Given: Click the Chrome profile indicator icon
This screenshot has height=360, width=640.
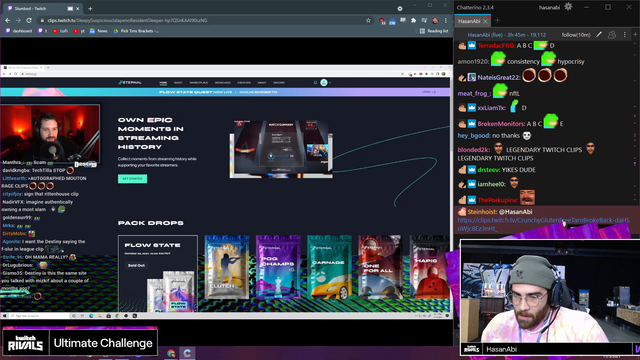Looking at the screenshot, I should [400, 9].
